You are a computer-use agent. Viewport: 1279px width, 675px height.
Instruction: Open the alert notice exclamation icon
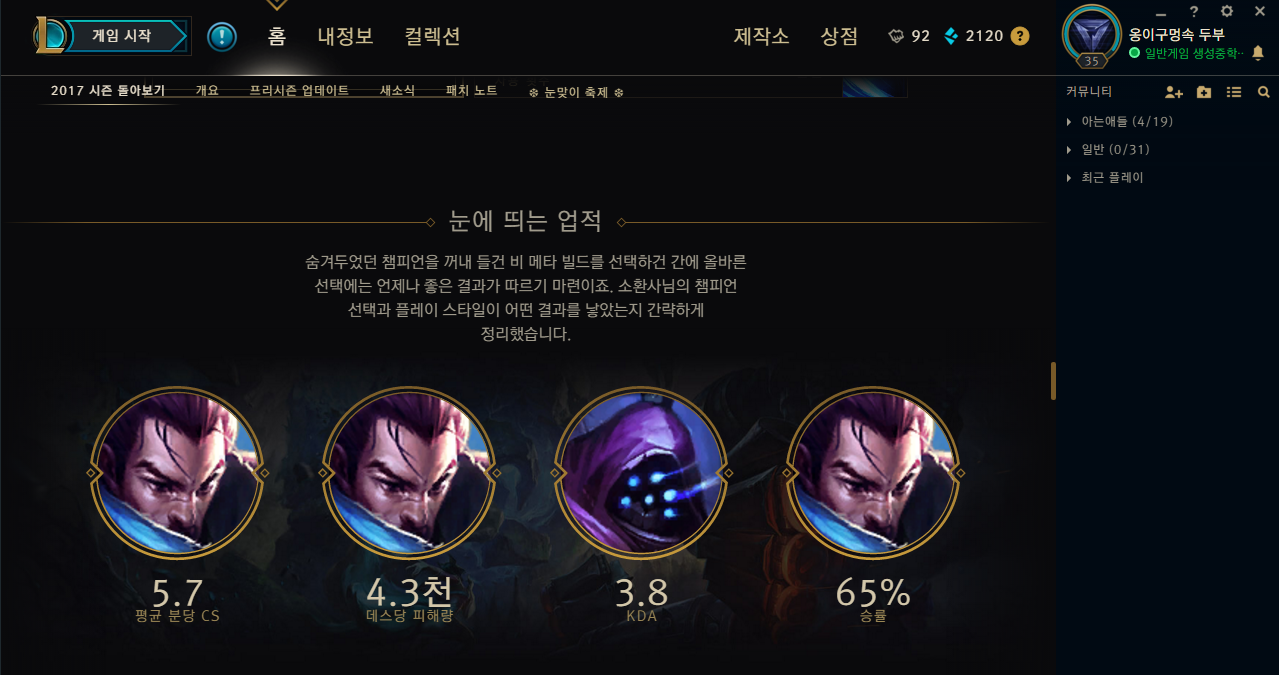pos(222,37)
